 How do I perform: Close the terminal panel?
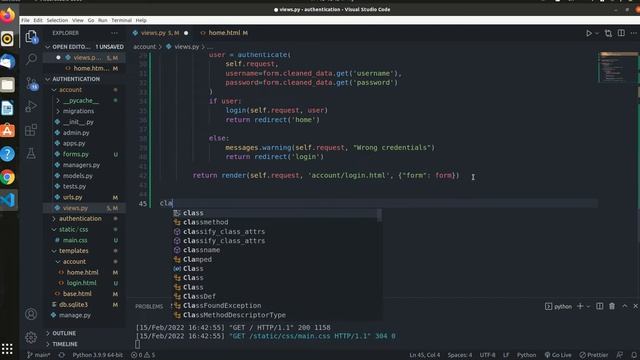(x=636, y=306)
